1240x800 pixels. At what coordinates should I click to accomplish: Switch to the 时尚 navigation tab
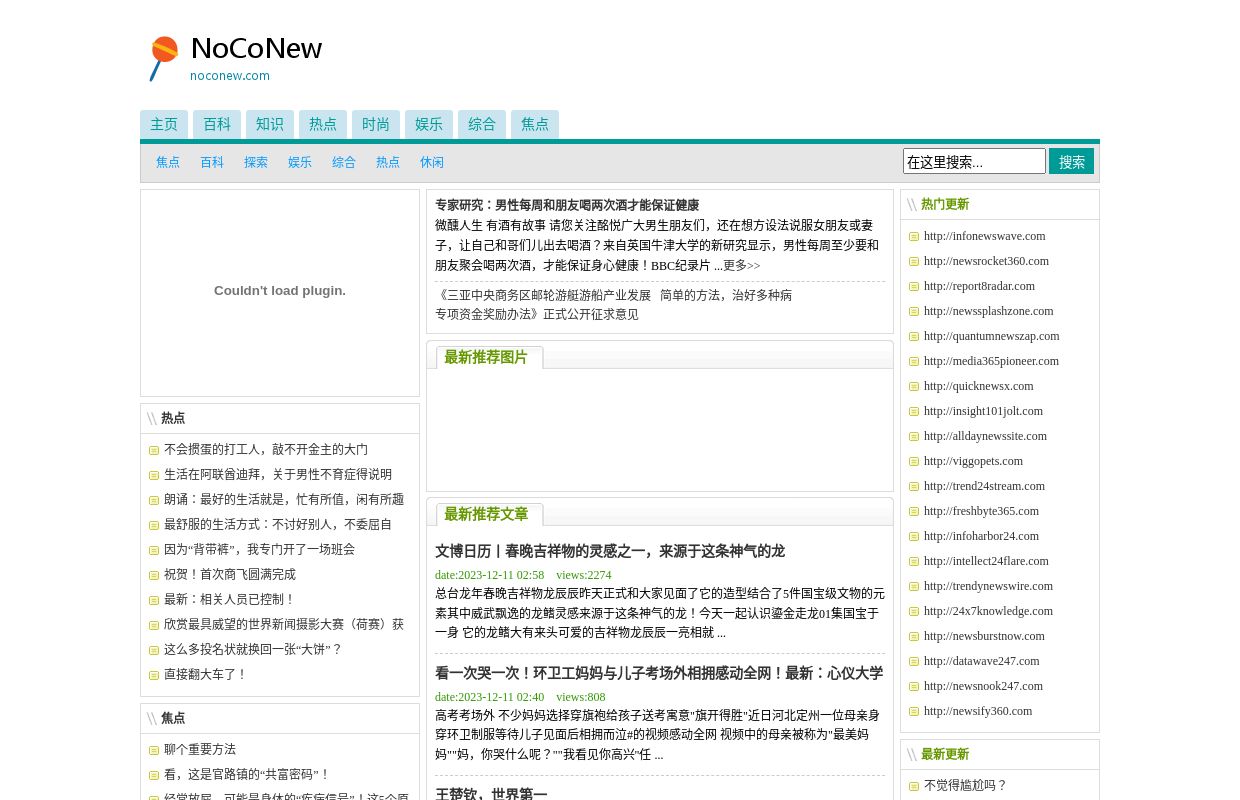point(376,125)
